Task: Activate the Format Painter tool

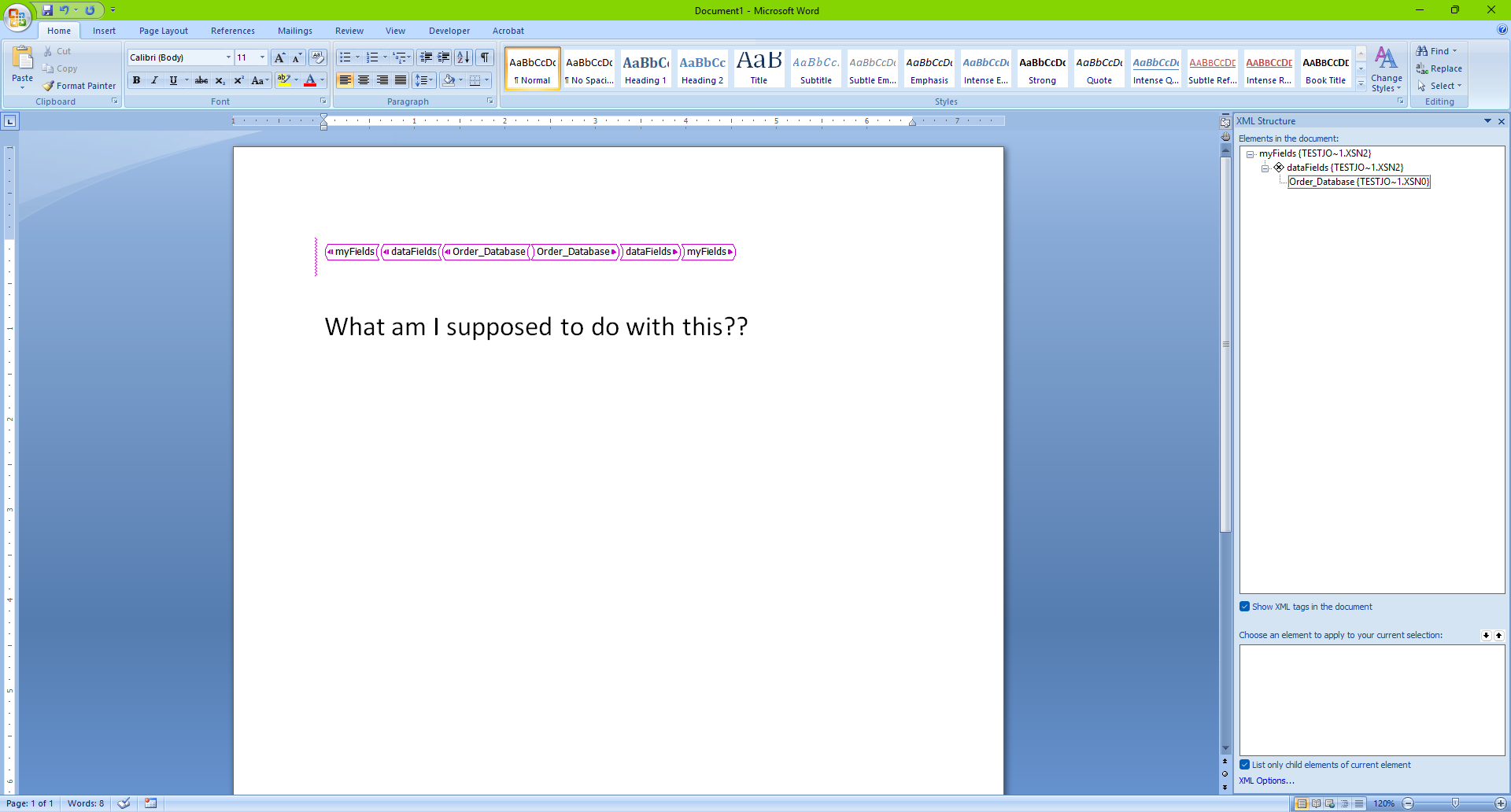Action: click(79, 86)
